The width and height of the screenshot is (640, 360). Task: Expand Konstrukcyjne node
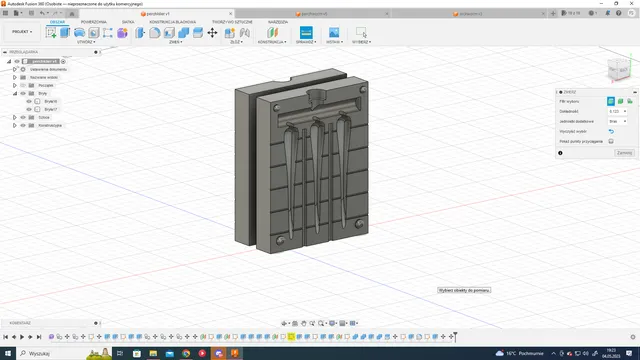(15, 125)
